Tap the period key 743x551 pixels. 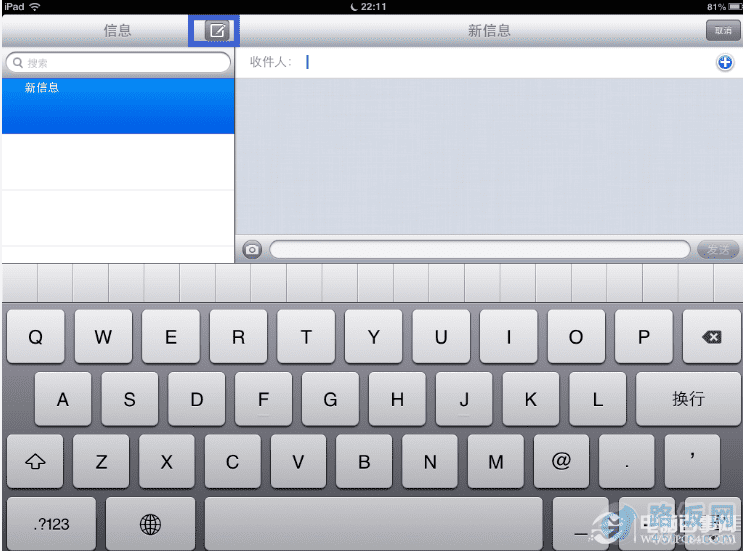[627, 461]
